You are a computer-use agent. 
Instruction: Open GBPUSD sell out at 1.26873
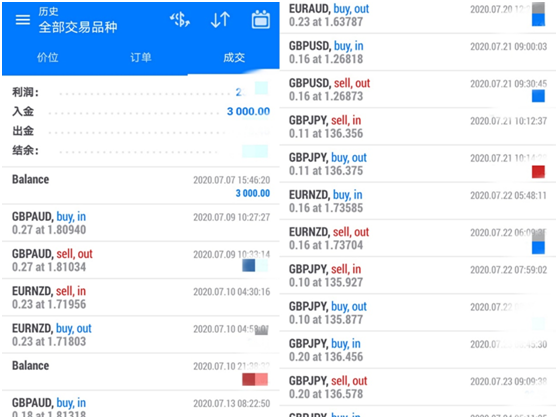[x=418, y=90]
